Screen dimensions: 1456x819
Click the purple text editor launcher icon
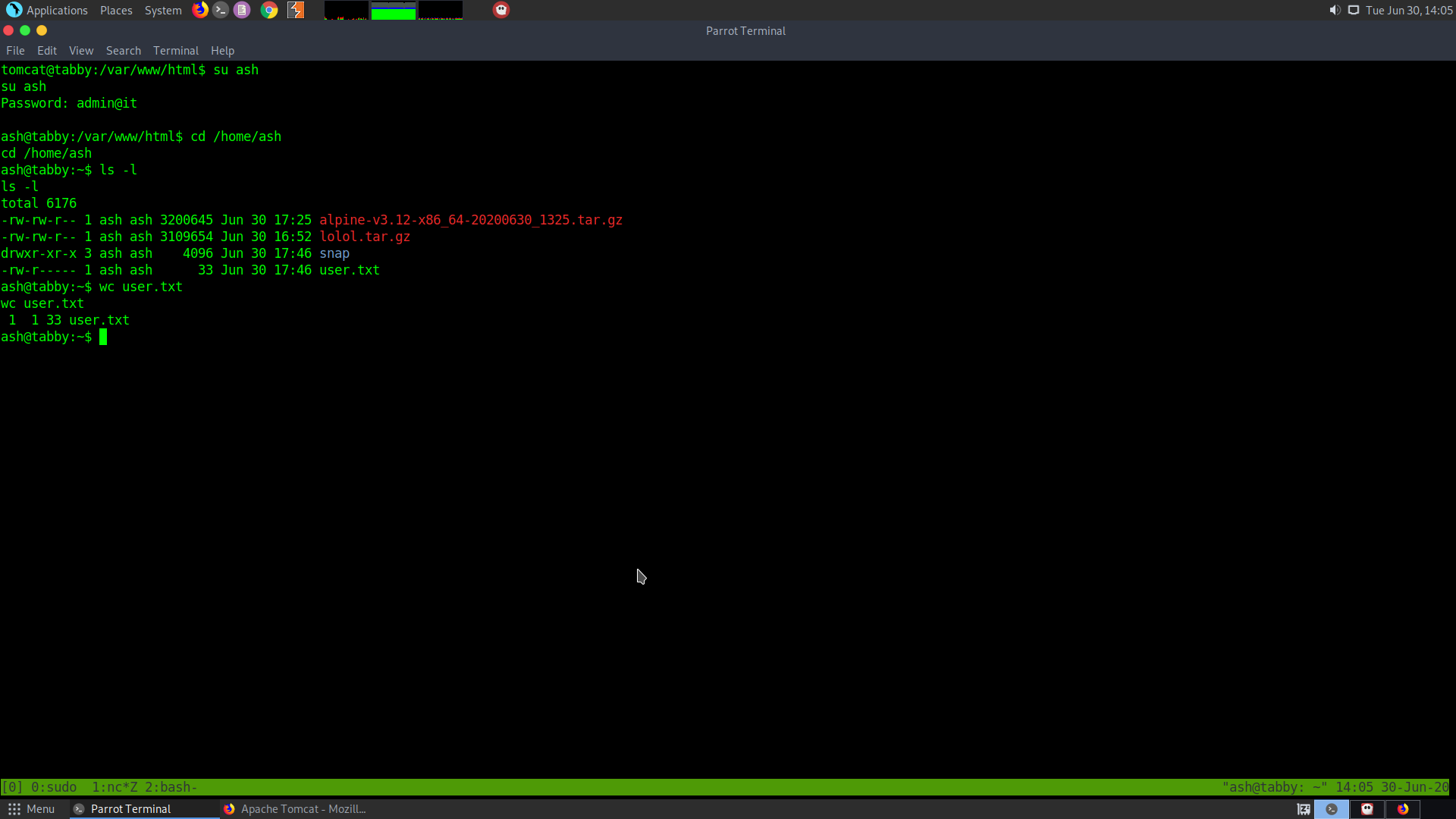[x=242, y=10]
